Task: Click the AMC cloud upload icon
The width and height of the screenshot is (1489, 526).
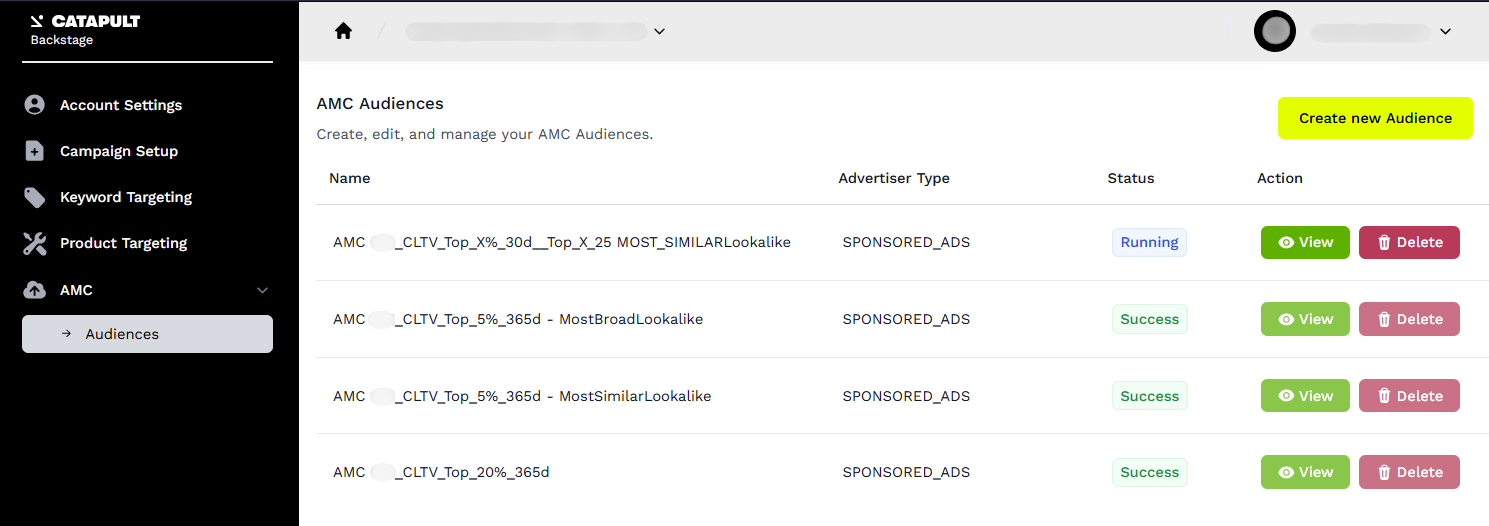Action: (x=35, y=290)
